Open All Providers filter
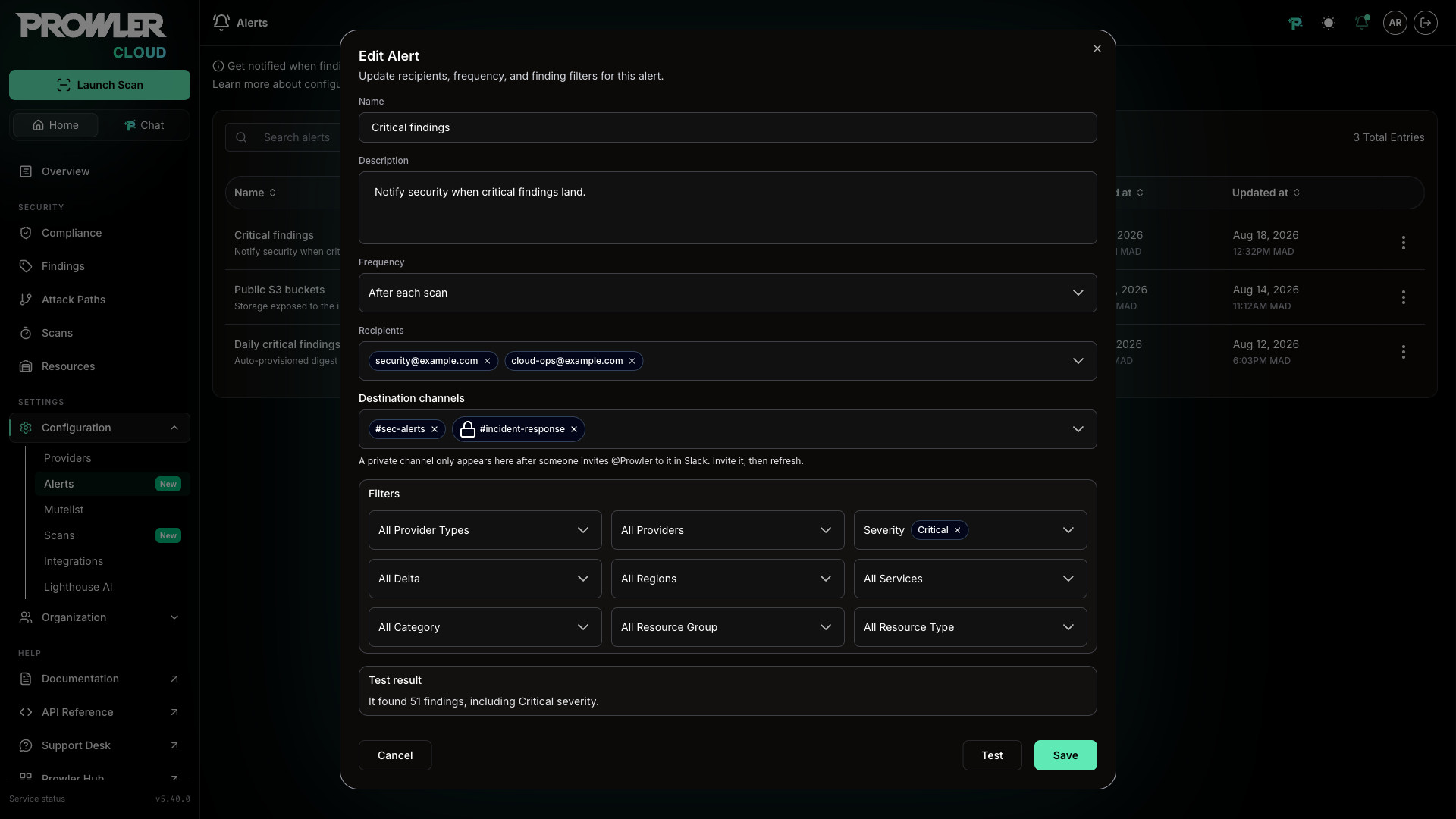 click(727, 530)
